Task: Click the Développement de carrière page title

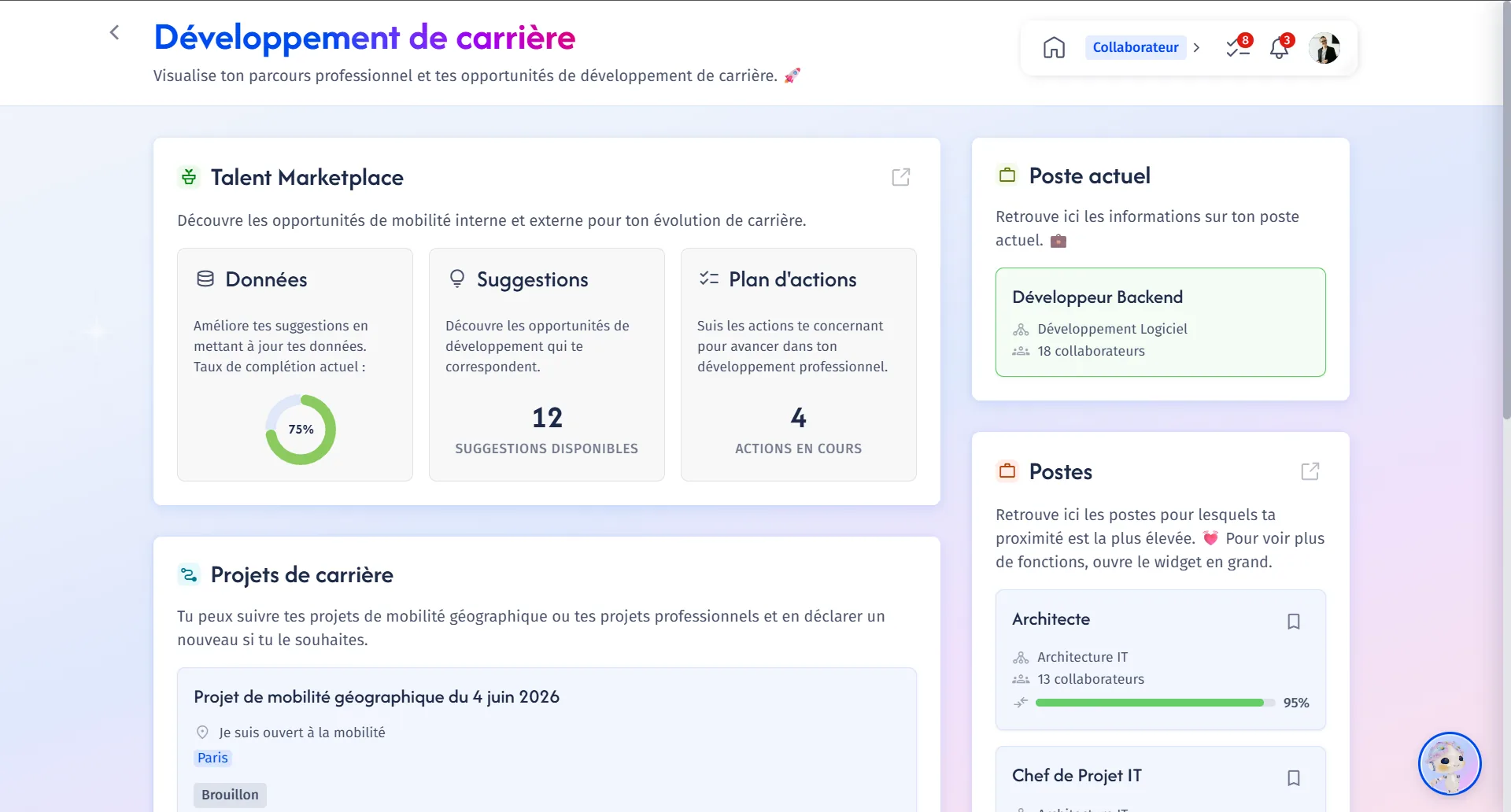Action: [364, 37]
